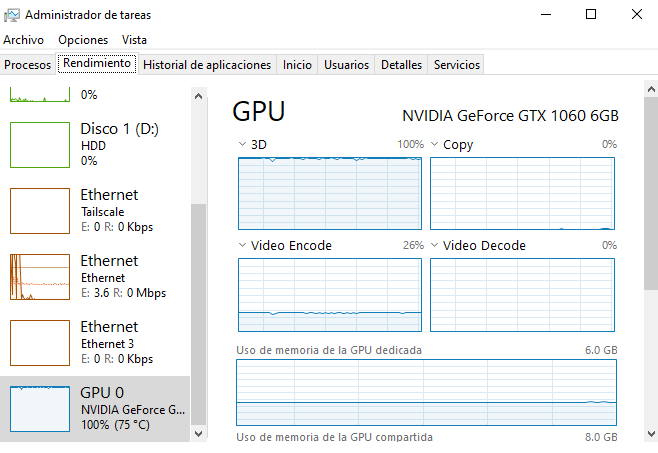Screen dimensions: 658x453
Task: Select the Disco 1 (D:) graph thumbnail
Action: 39,145
